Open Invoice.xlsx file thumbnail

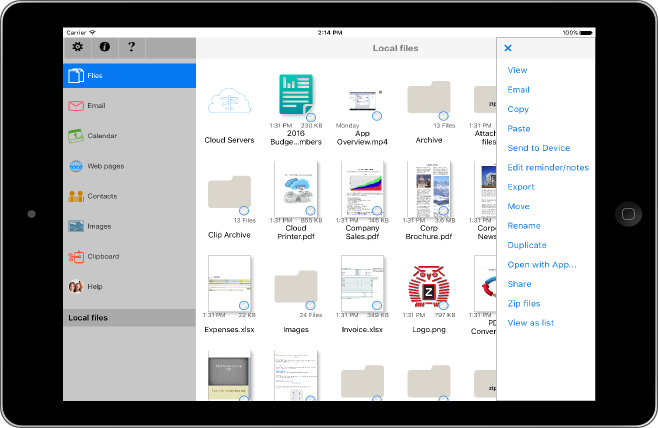tap(362, 283)
